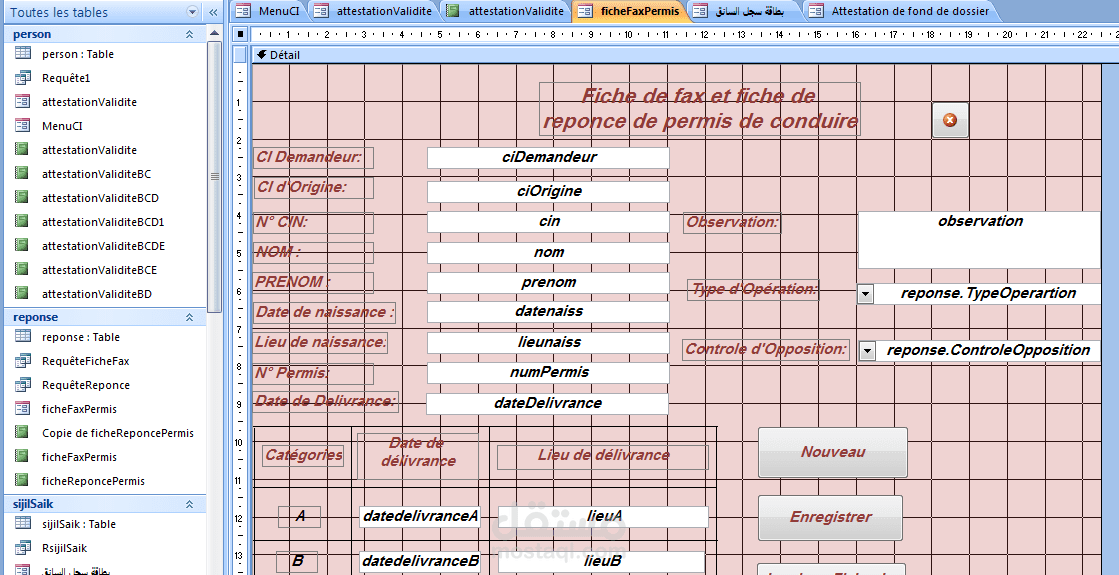Select the CI Demandeur: label
Image resolution: width=1119 pixels, height=575 pixels.
coord(313,158)
